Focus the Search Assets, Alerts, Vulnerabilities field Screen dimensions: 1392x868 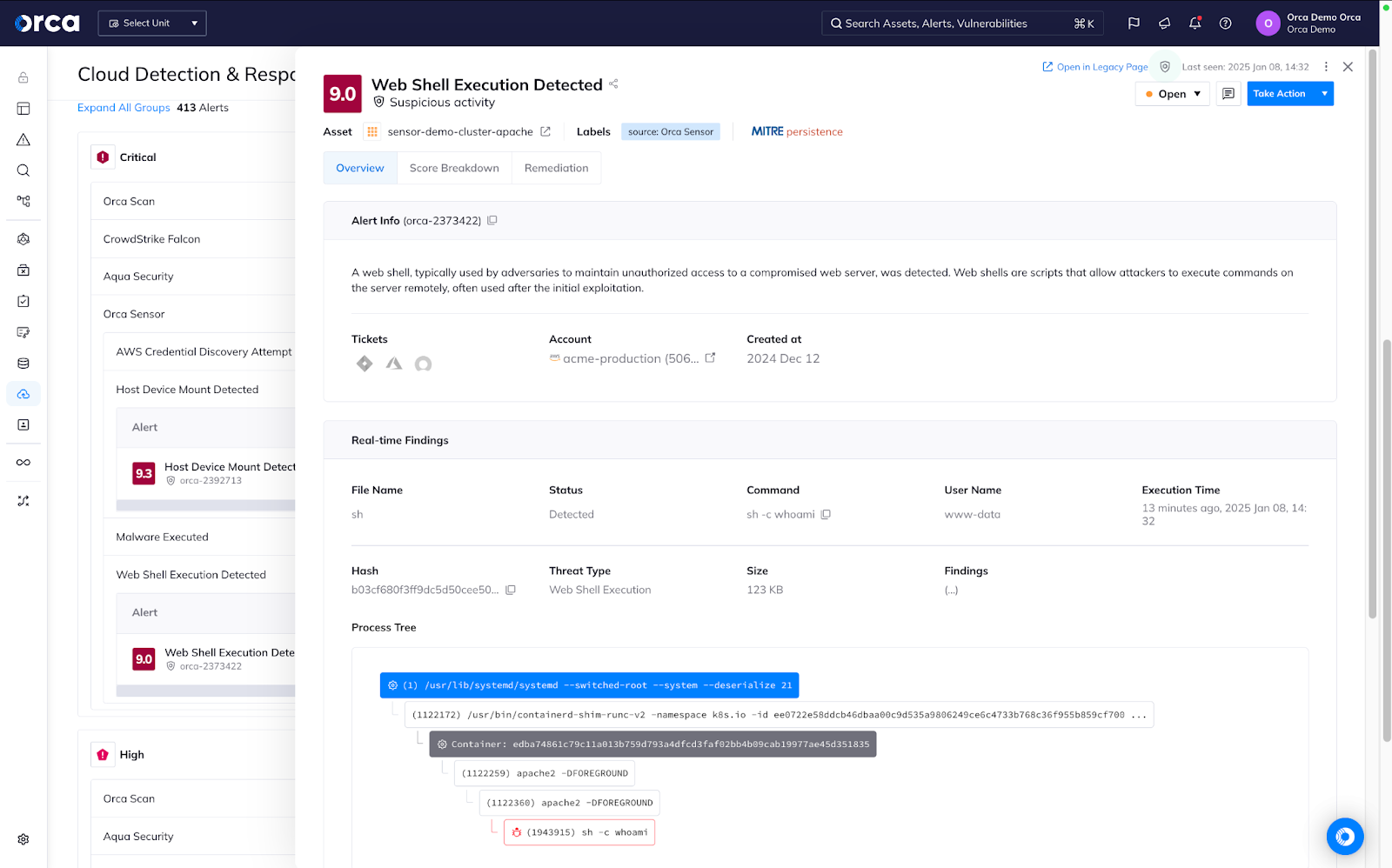click(962, 23)
